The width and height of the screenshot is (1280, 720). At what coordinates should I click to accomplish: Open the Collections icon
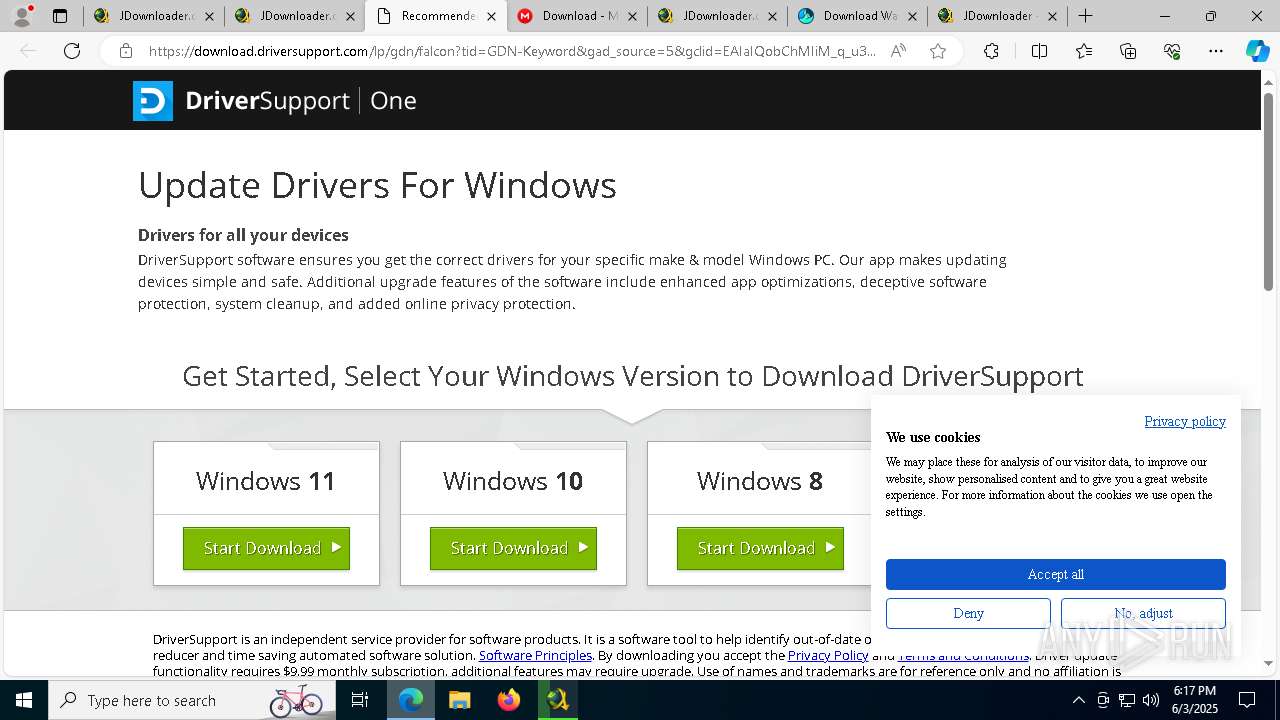tap(1128, 51)
